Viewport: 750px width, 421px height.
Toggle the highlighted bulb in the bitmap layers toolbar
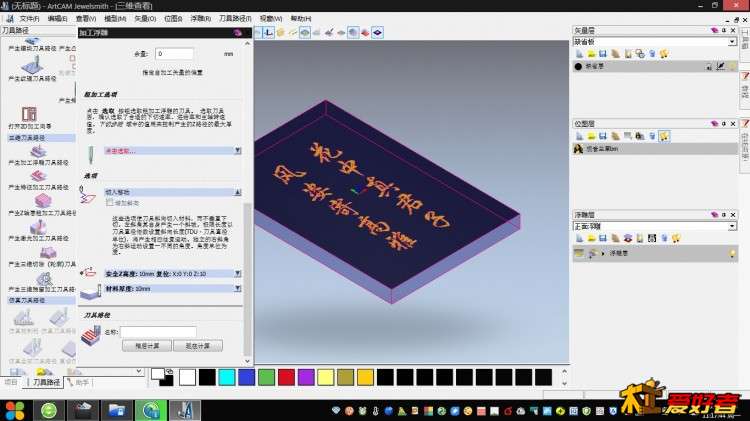664,136
